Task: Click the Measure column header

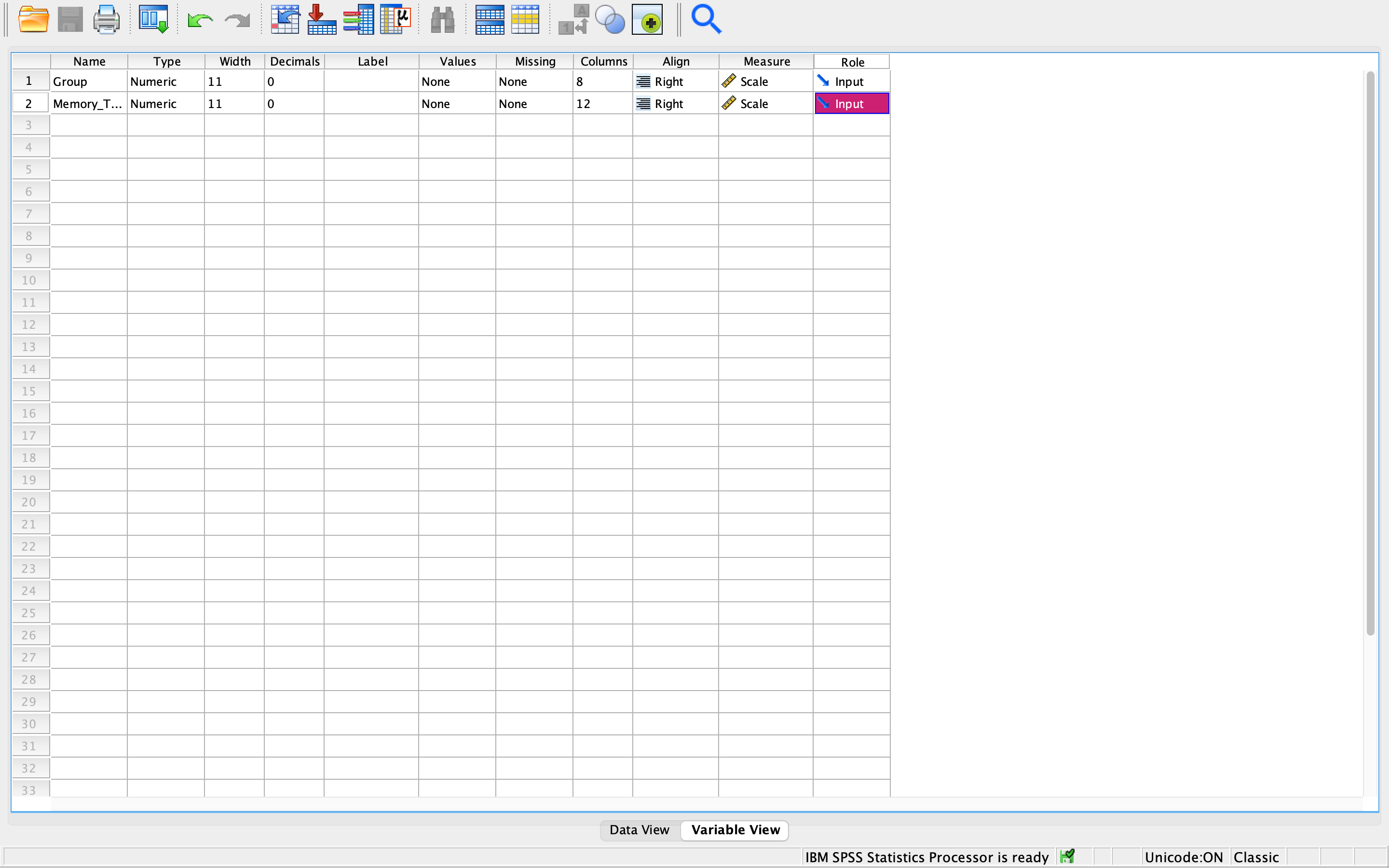Action: (x=766, y=61)
